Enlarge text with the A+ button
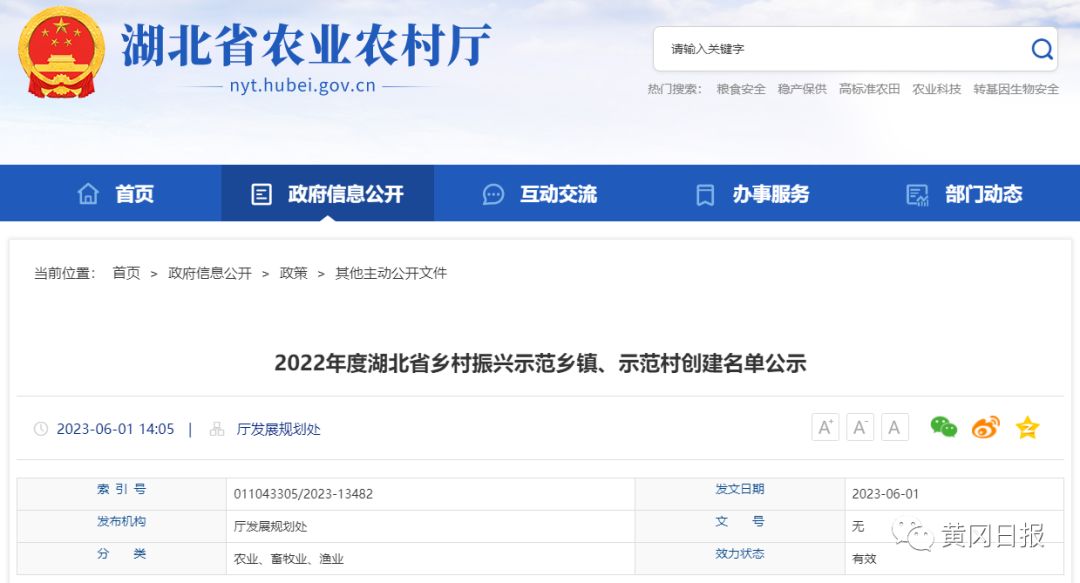 [824, 426]
